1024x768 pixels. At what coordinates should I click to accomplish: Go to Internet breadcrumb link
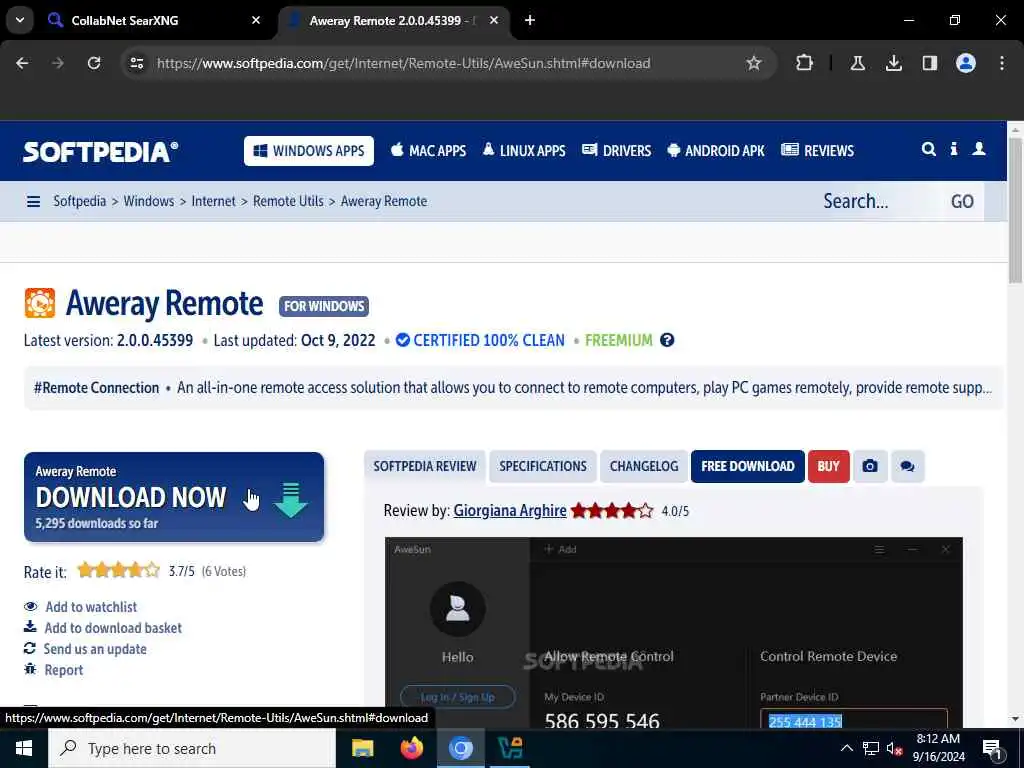pos(214,201)
